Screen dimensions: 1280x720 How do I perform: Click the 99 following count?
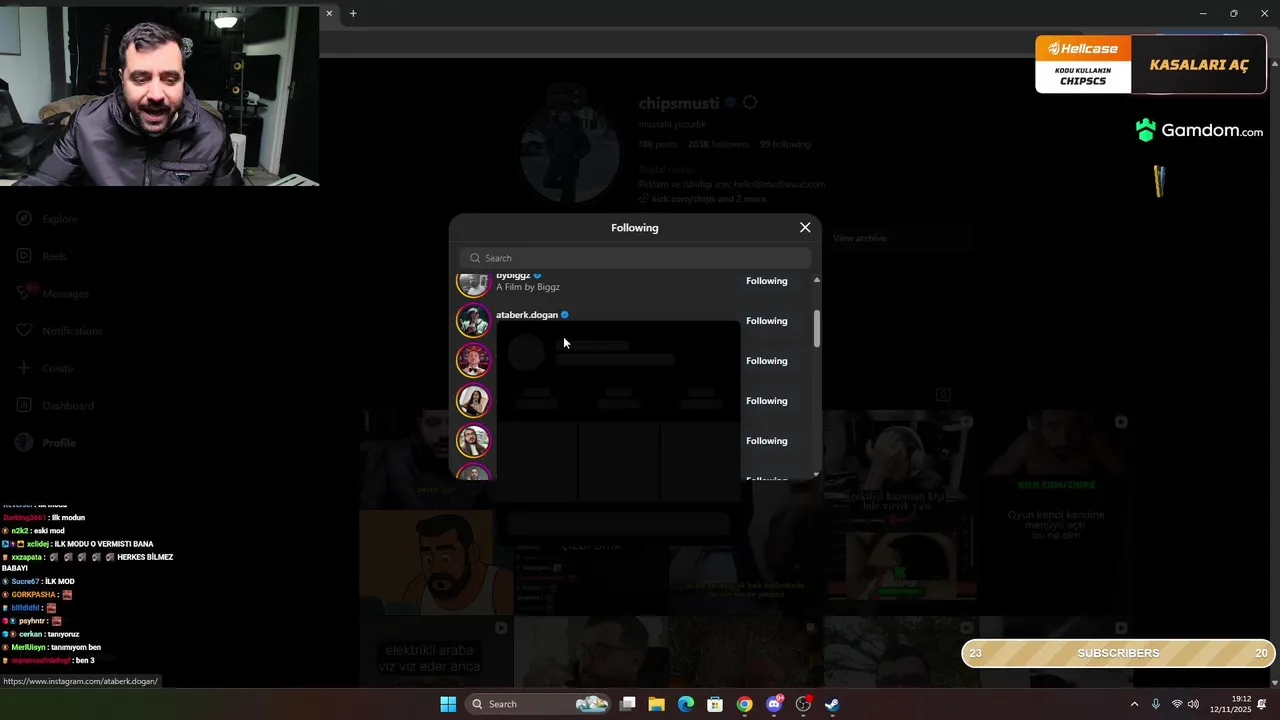pos(785,144)
